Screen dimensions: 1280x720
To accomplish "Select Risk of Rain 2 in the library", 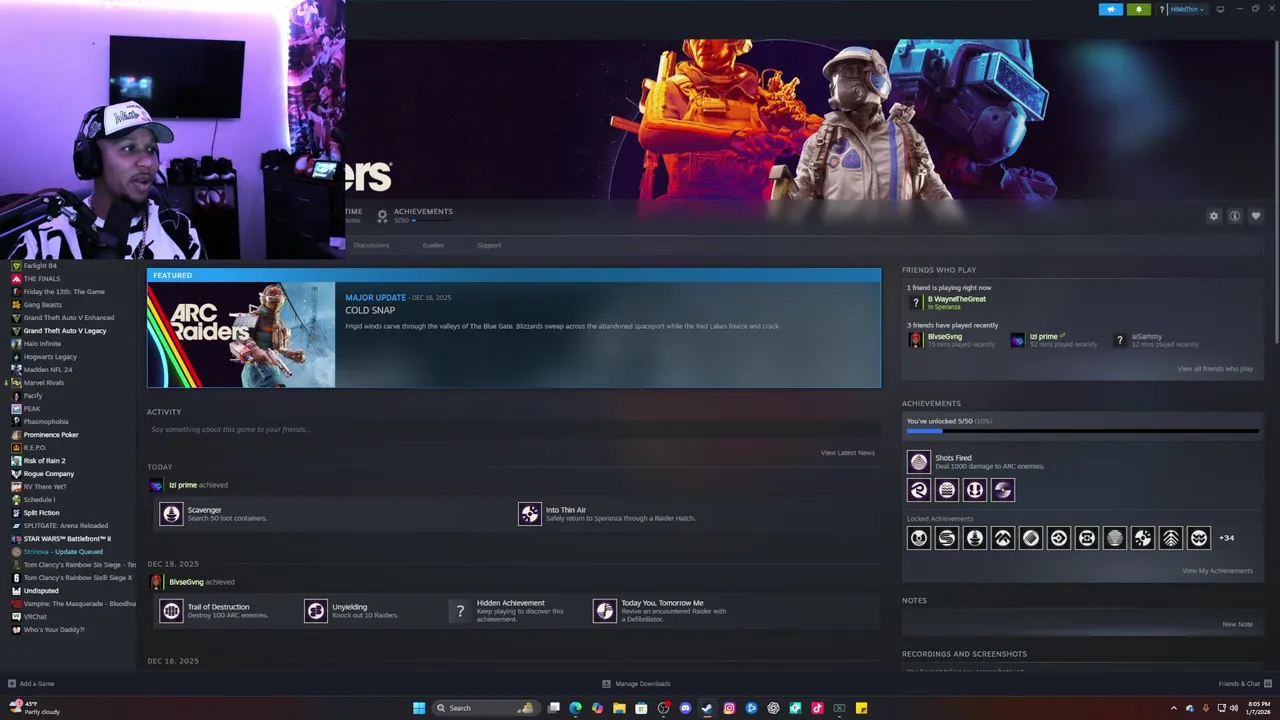I will coord(45,461).
